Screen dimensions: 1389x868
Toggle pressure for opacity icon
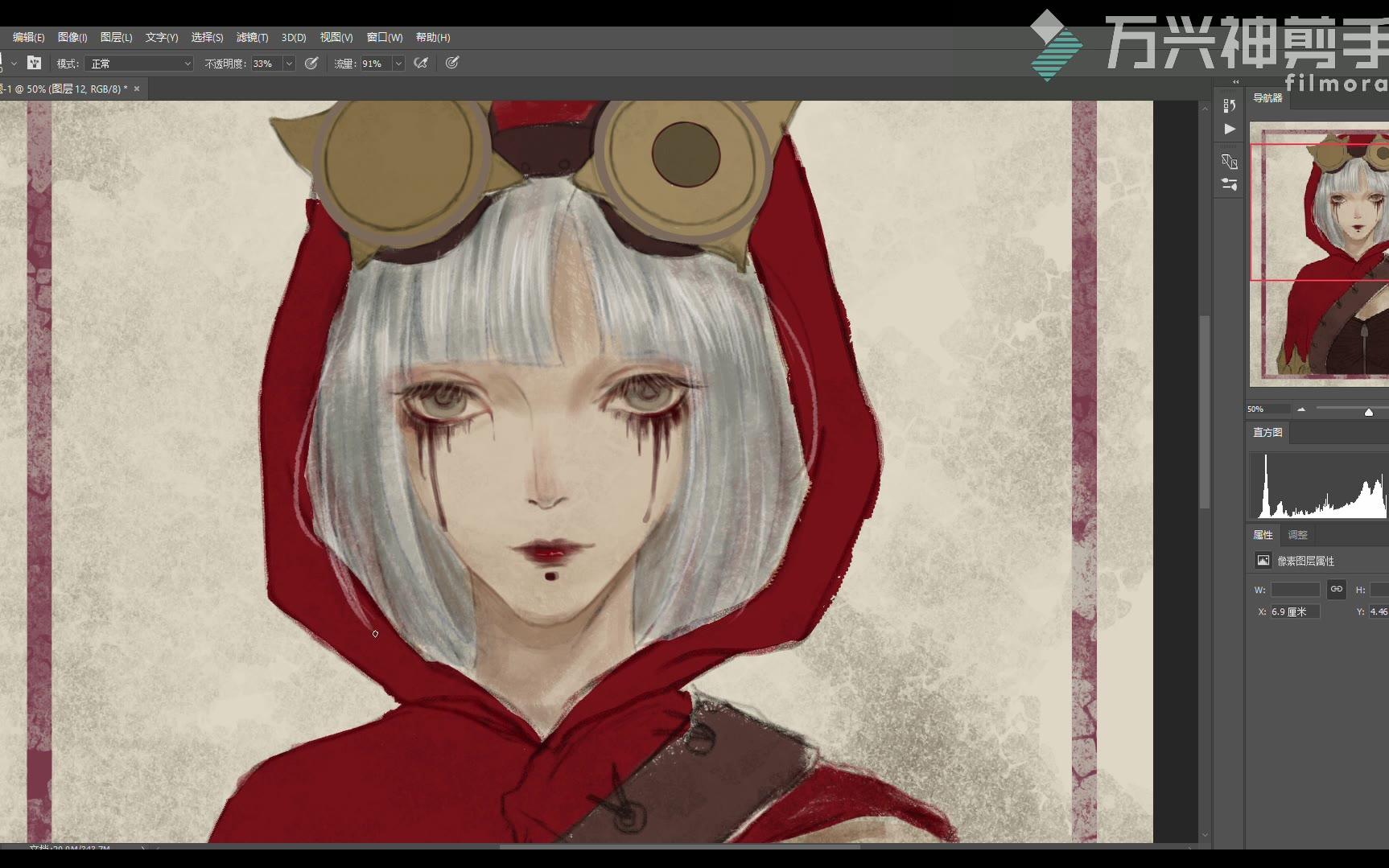[311, 63]
